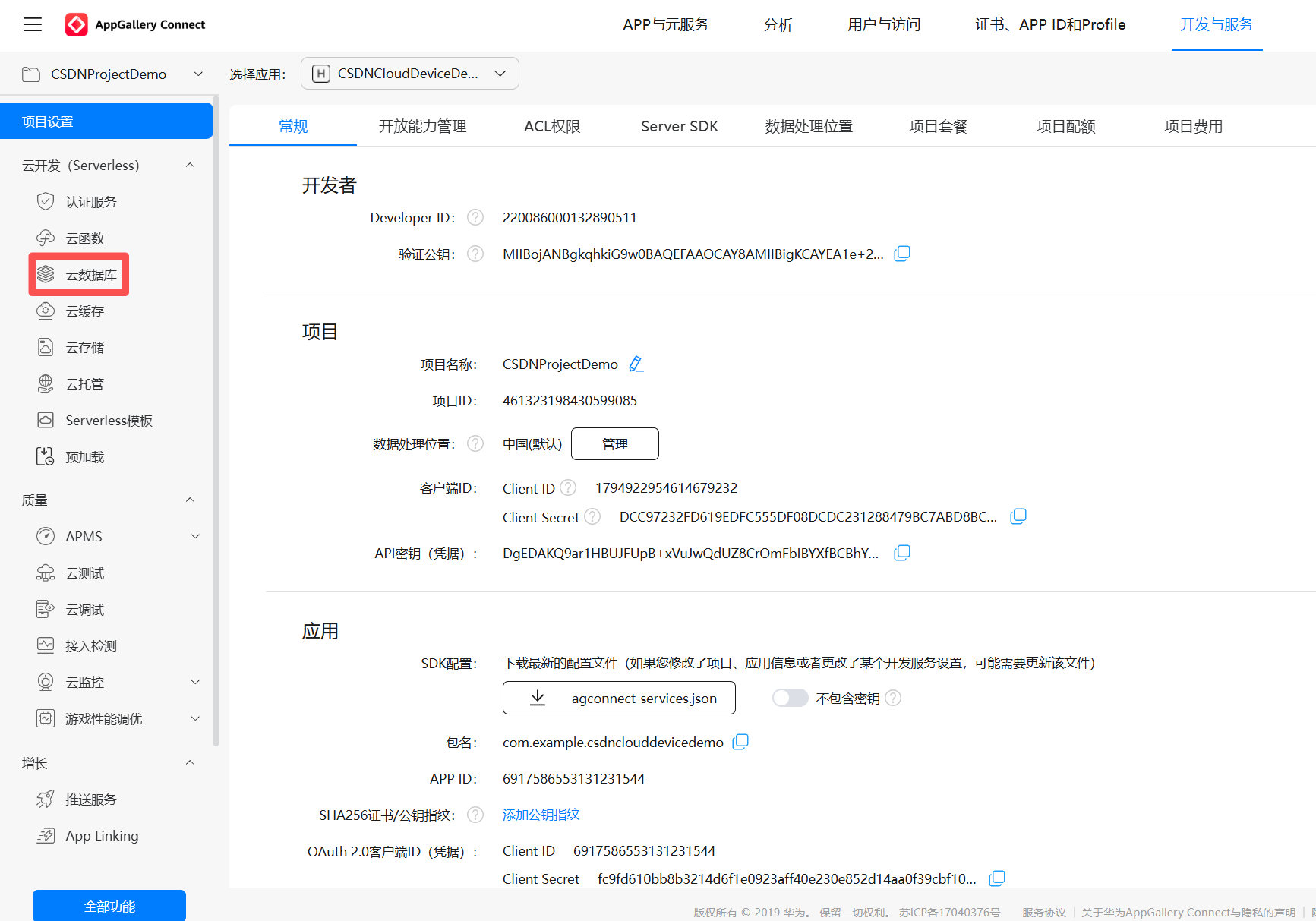Click the 全部功能 button
This screenshot has width=1316, height=921.
[x=109, y=906]
